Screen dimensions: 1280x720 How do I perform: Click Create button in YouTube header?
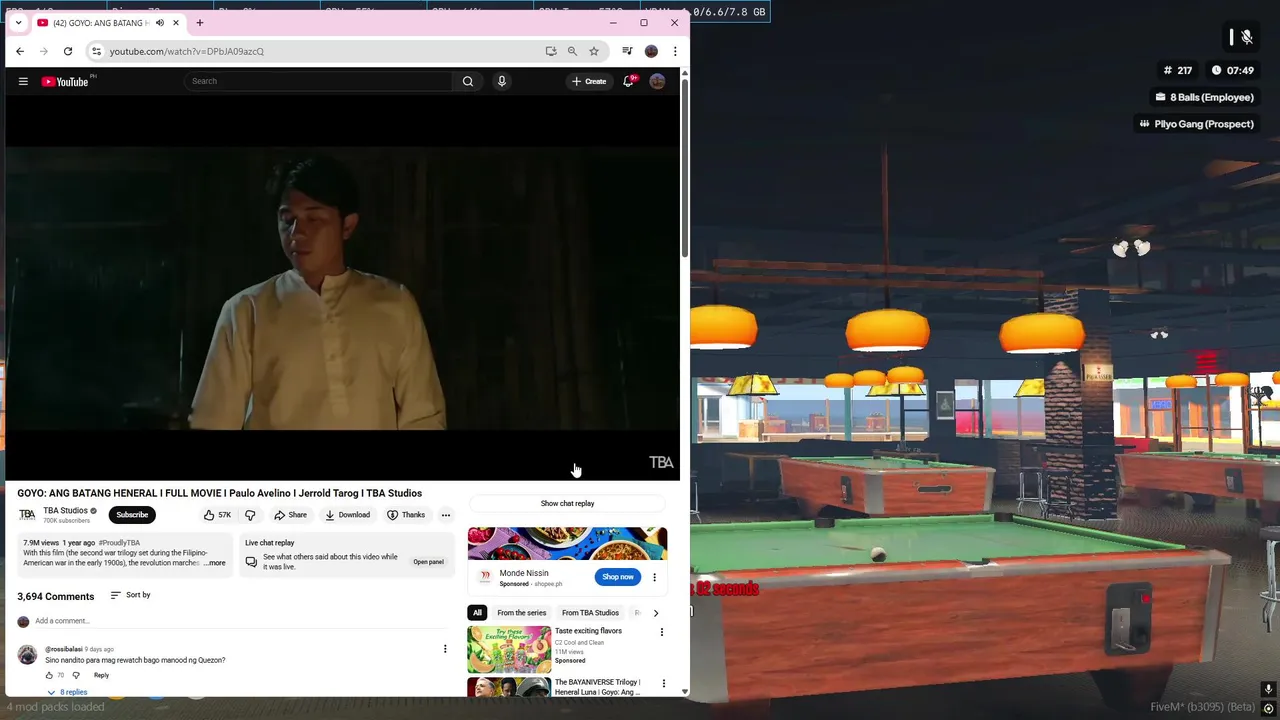588,81
